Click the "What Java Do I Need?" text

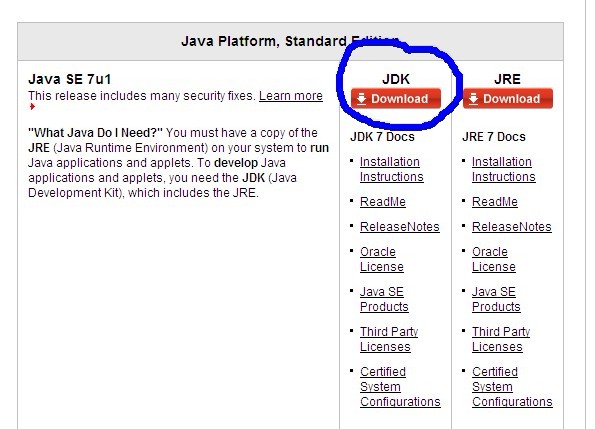coord(95,133)
